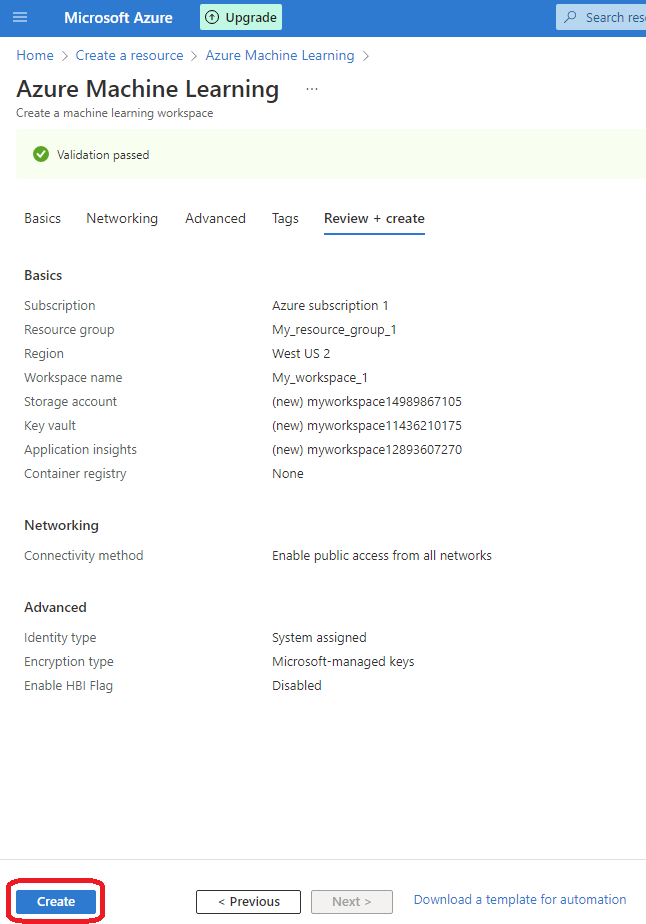
Task: Switch to the Basics tab
Action: 42,219
